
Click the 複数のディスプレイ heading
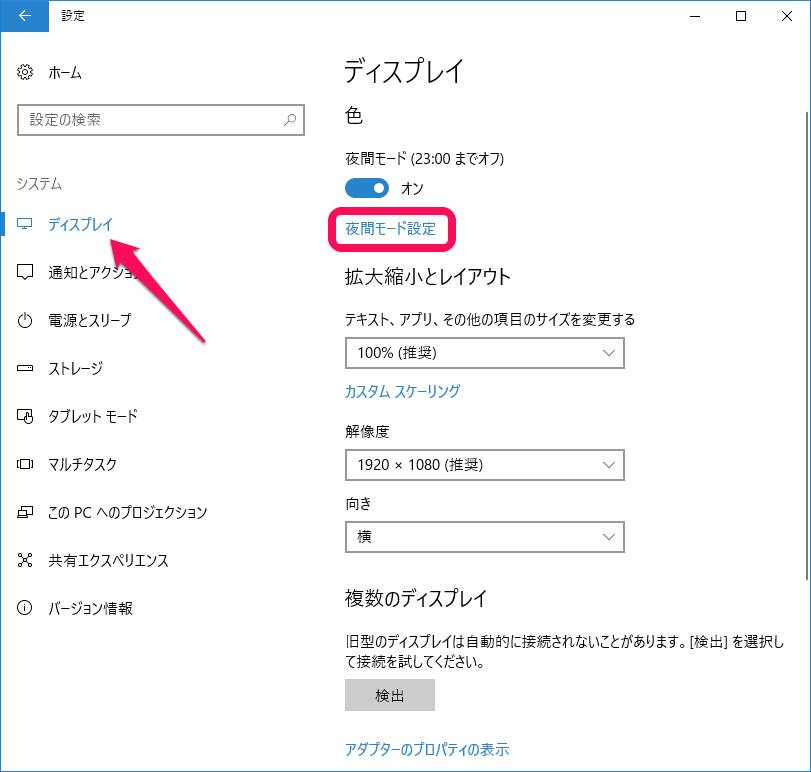416,598
